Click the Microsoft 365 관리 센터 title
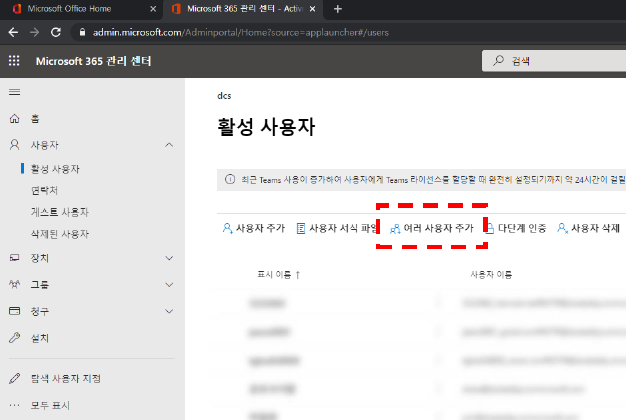This screenshot has height=420, width=626. [93, 61]
